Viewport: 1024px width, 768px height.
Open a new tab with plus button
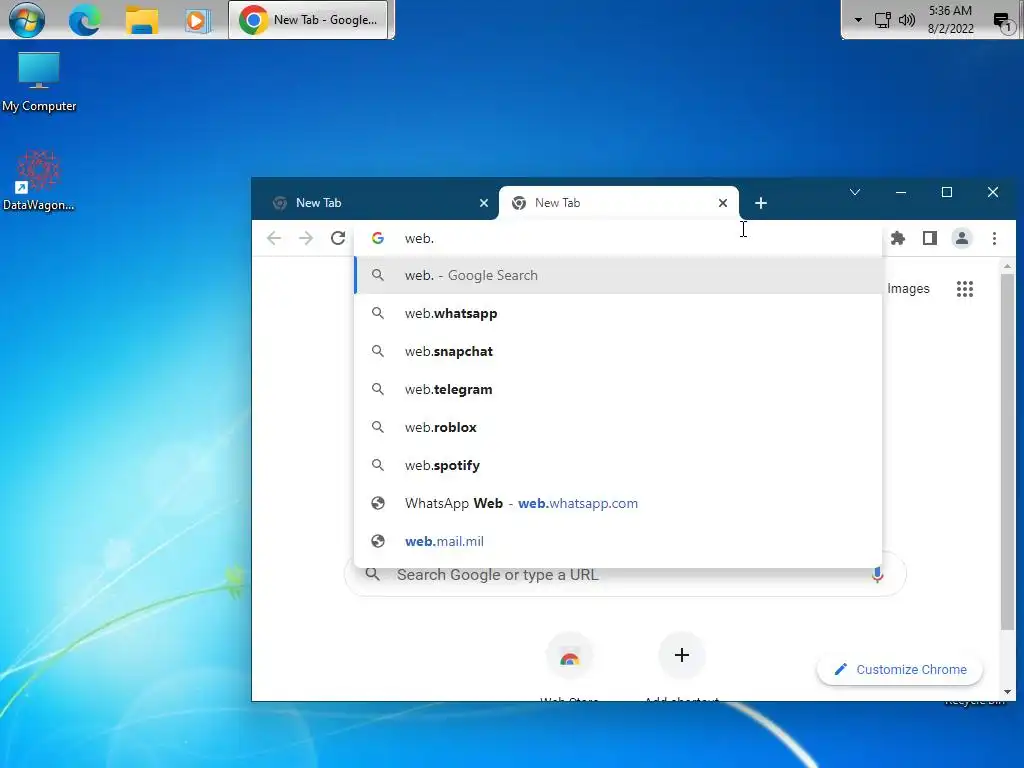(761, 203)
